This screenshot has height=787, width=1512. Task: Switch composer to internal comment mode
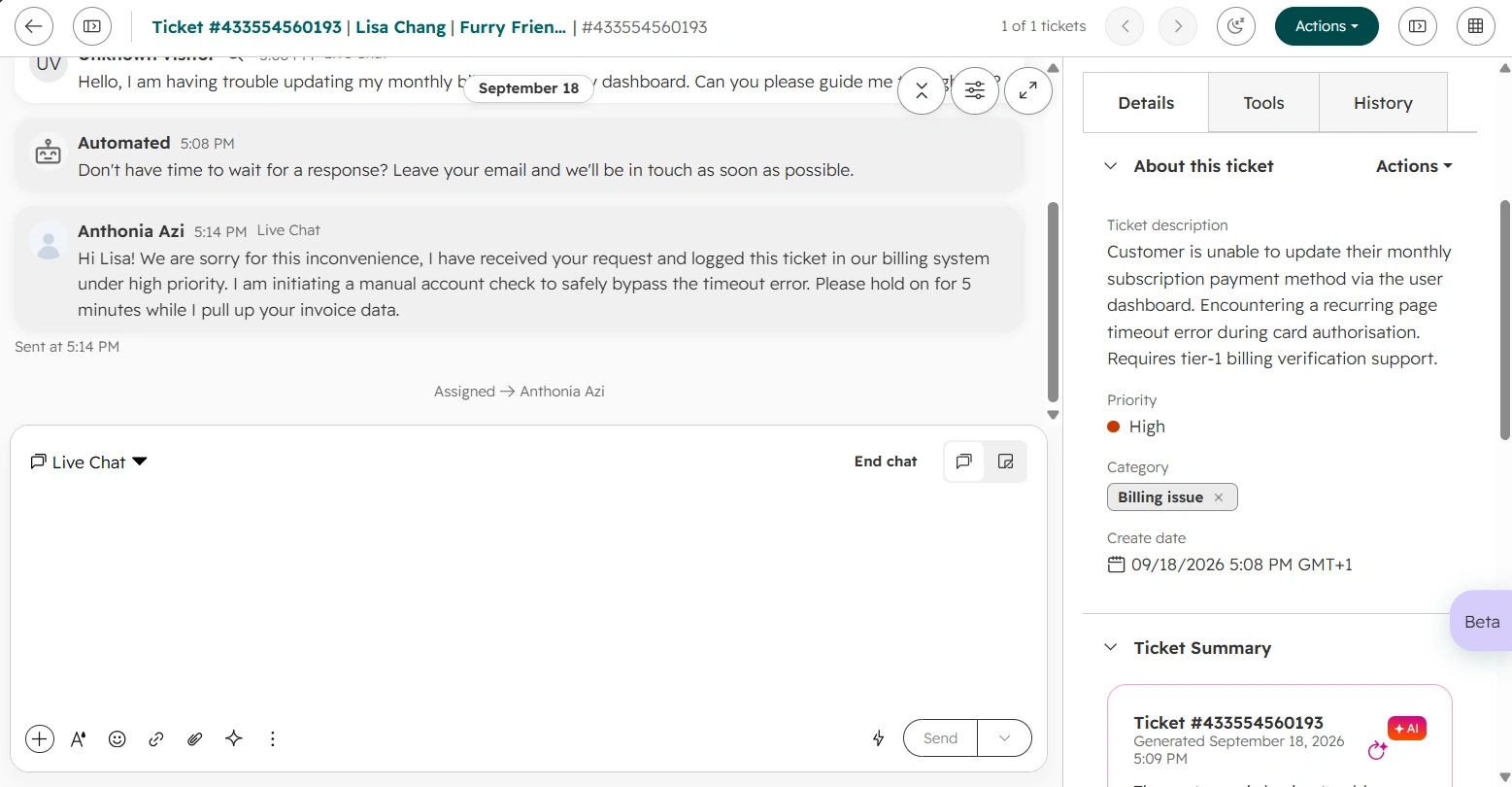point(1006,462)
